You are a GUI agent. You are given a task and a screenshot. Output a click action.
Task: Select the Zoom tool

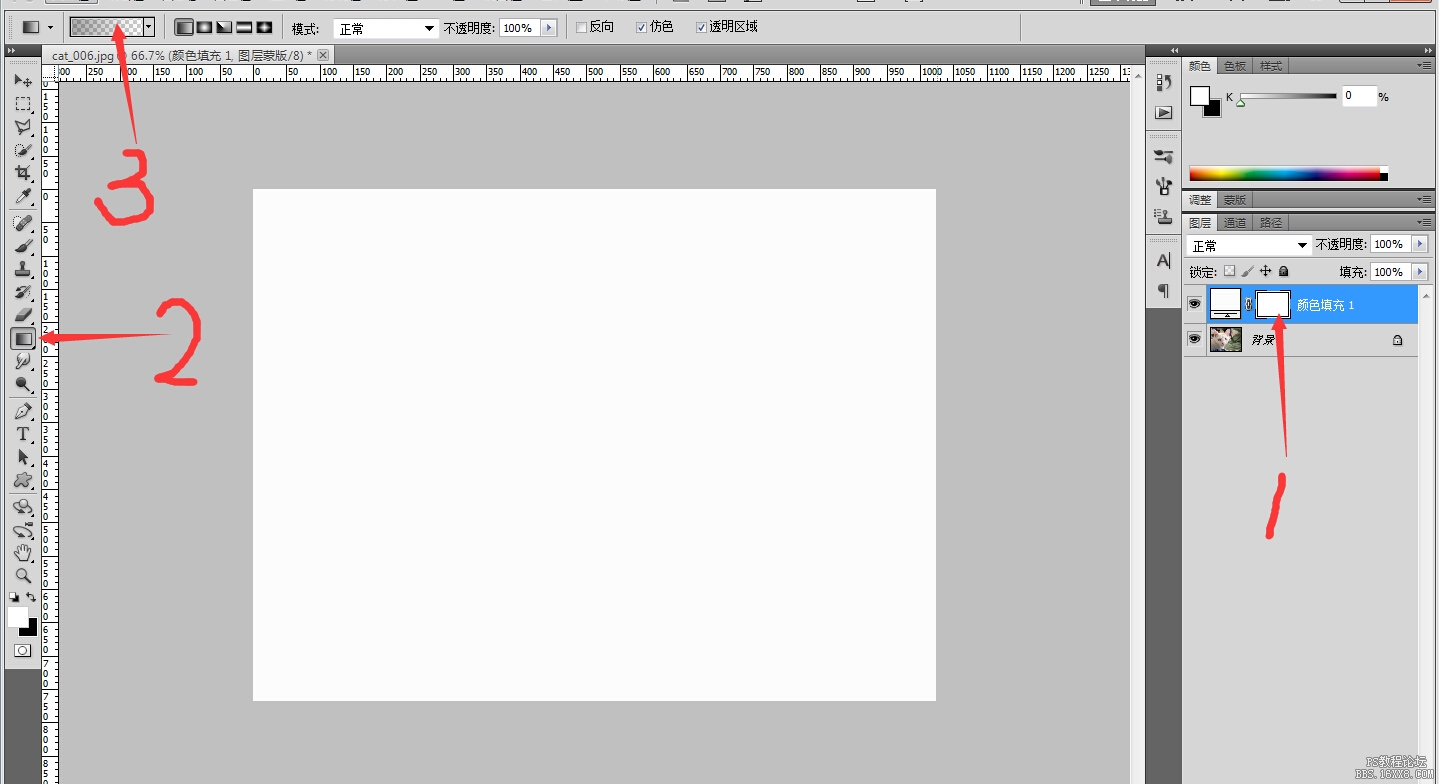click(23, 575)
